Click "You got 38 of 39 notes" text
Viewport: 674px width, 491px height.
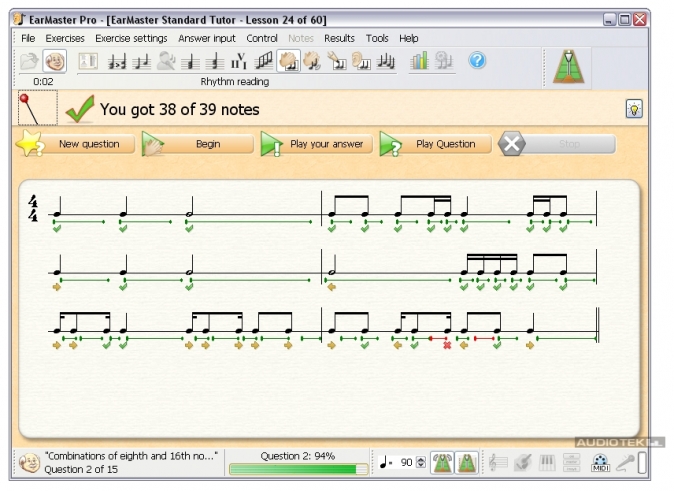pyautogui.click(x=180, y=109)
